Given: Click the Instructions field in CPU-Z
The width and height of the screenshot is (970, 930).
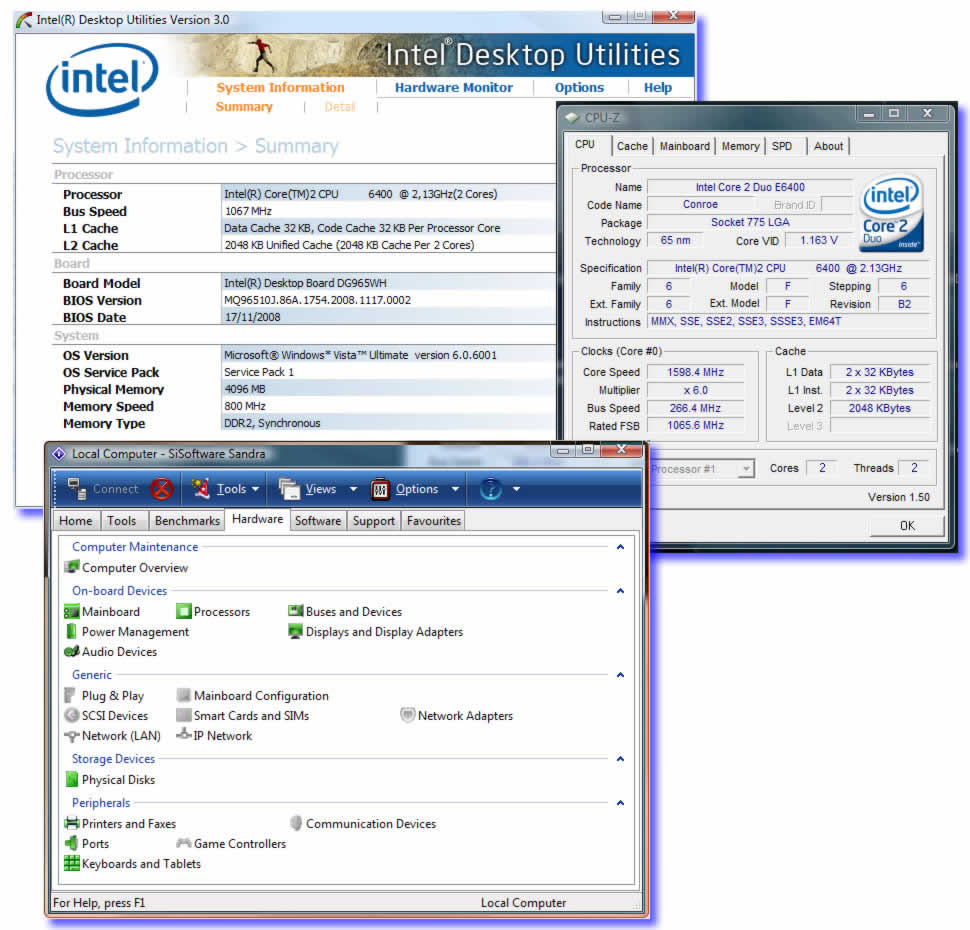Looking at the screenshot, I should point(789,321).
